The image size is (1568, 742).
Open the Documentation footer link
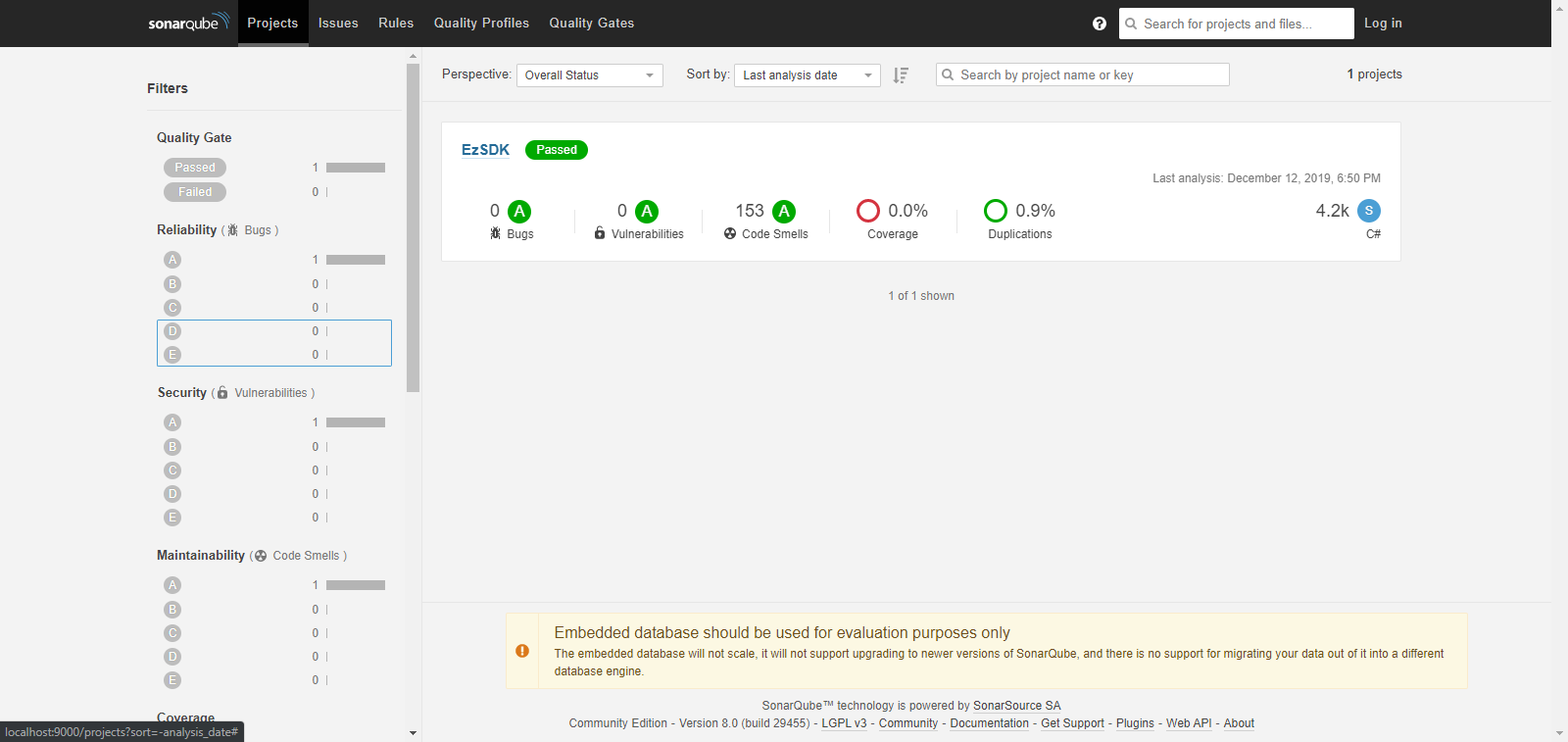(x=990, y=723)
